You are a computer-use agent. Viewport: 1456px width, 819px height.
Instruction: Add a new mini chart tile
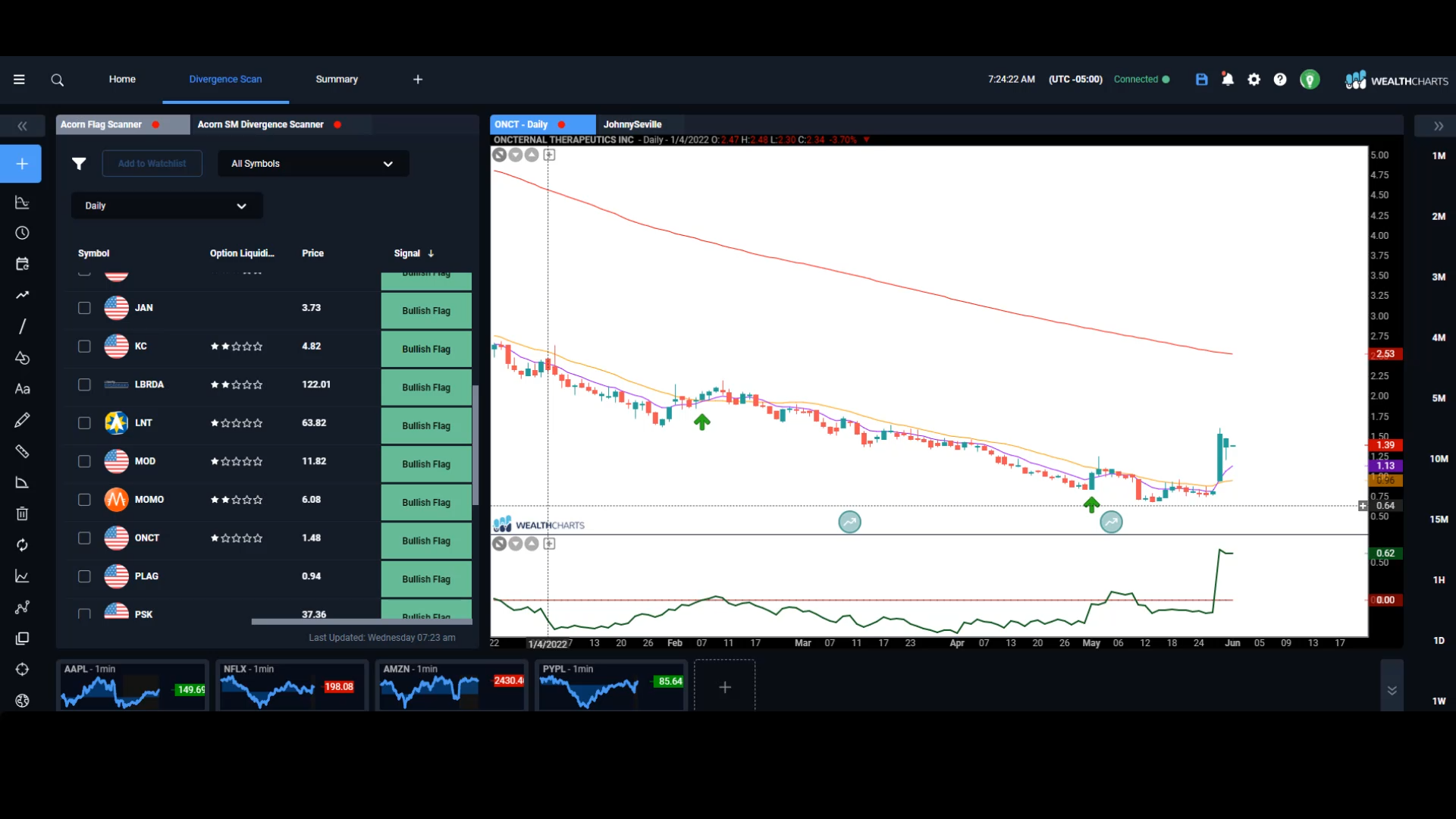725,686
